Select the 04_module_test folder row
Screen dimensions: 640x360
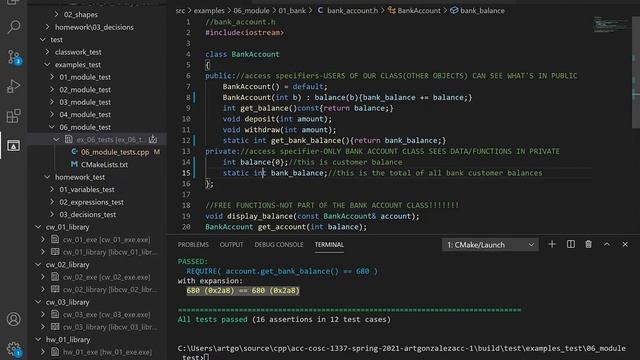click(x=97, y=114)
